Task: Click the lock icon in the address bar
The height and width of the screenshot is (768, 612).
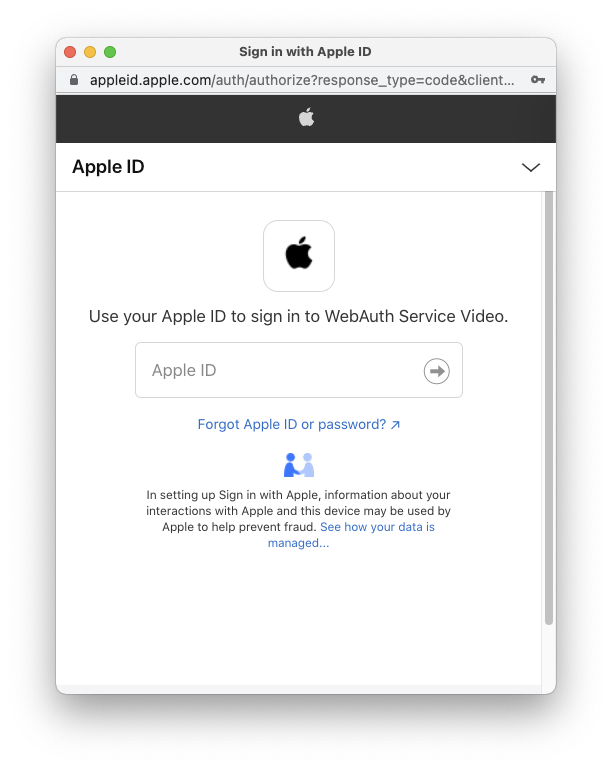Action: click(74, 80)
